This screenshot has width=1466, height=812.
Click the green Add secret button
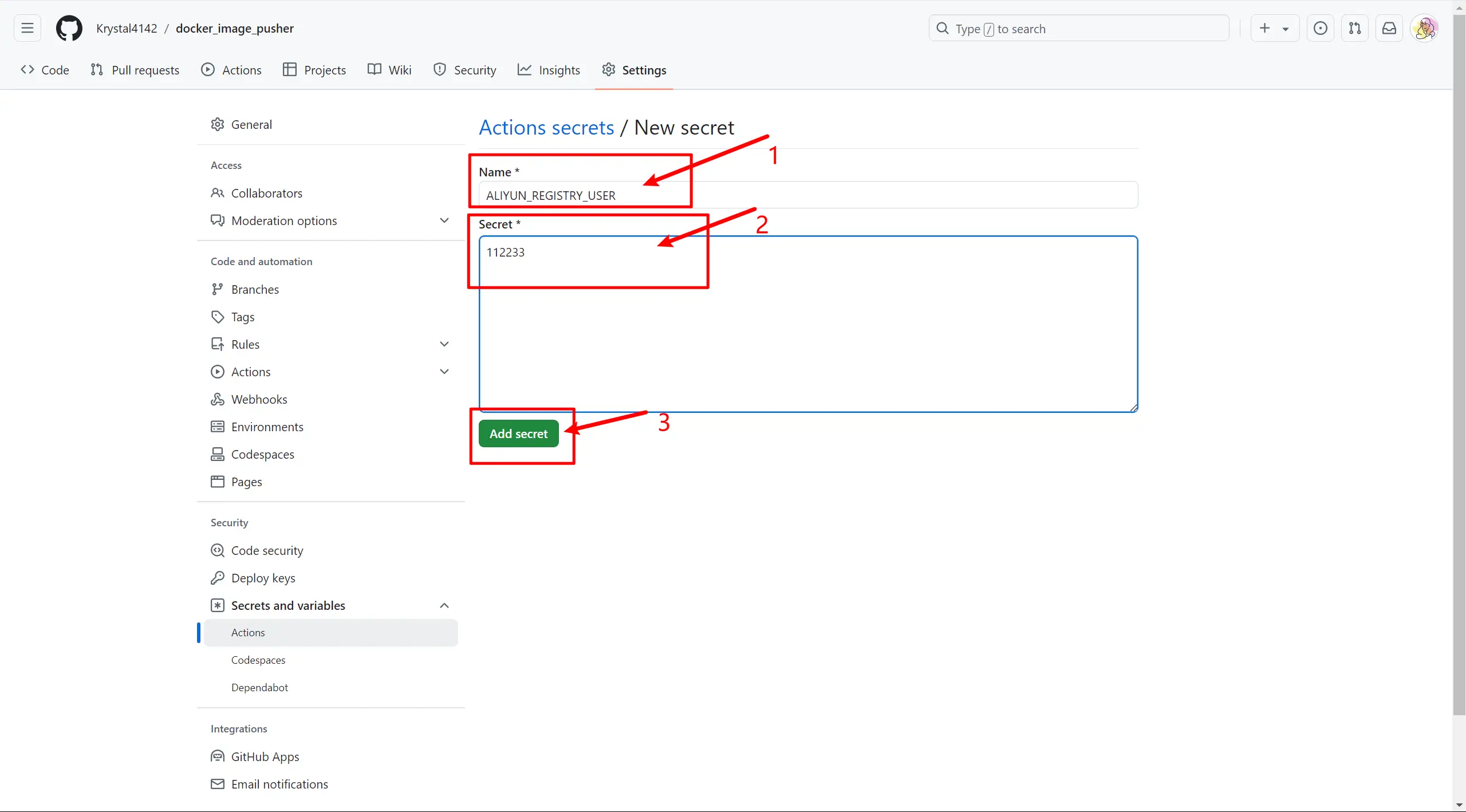[x=518, y=433]
